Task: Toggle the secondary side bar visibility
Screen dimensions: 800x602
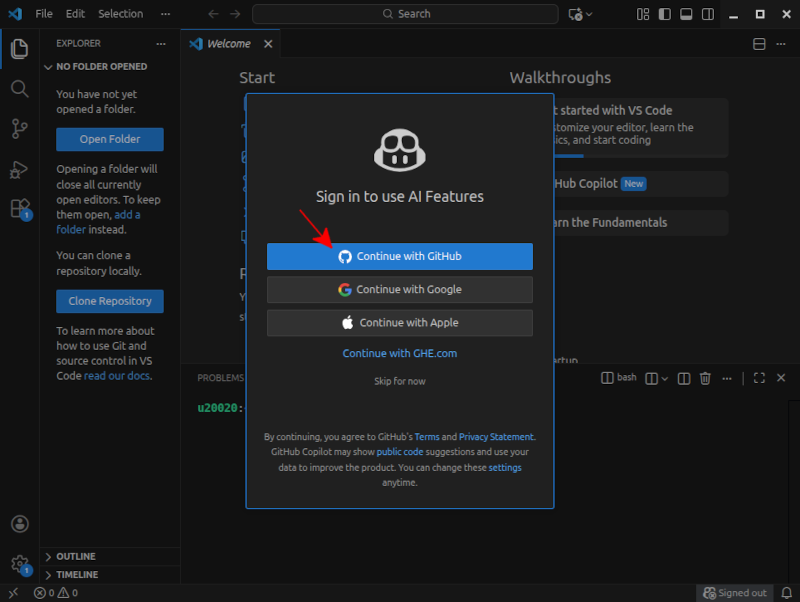Action: [x=707, y=14]
